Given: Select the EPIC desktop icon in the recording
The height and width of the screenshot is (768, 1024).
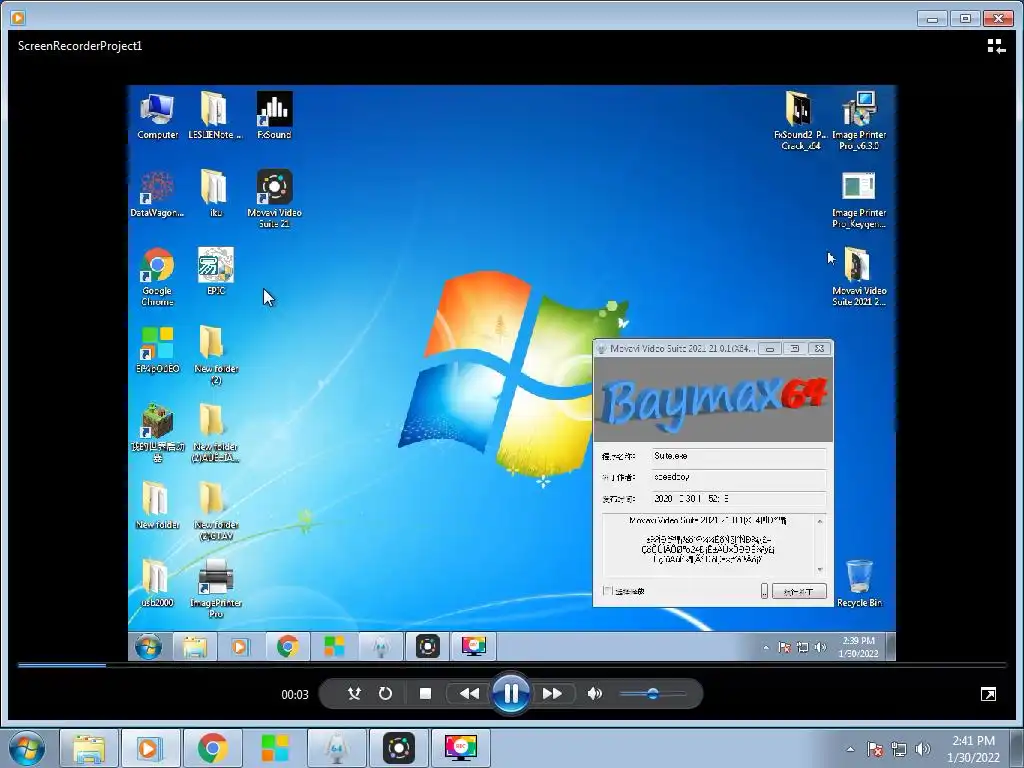Looking at the screenshot, I should (x=216, y=272).
